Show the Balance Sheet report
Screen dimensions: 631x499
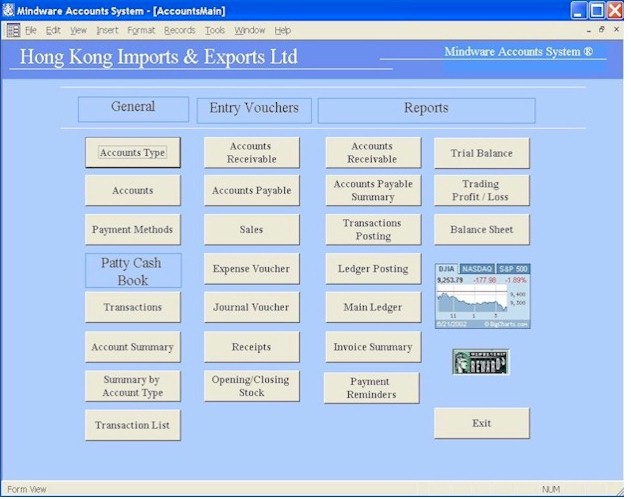click(481, 230)
